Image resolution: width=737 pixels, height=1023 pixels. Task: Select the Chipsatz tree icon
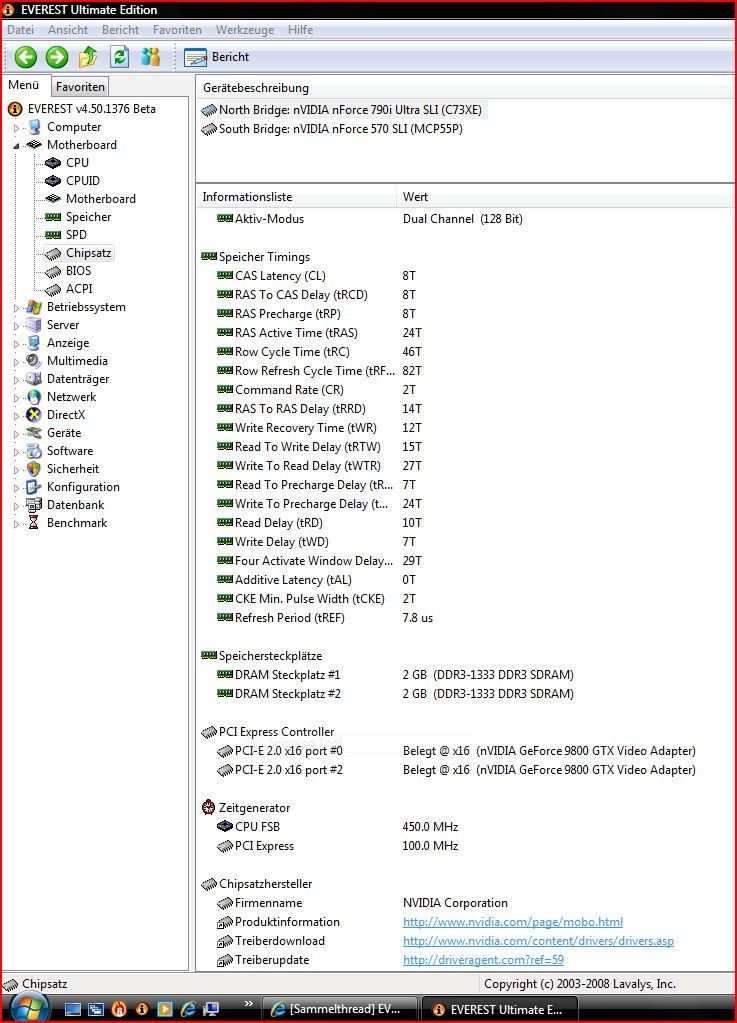click(53, 253)
